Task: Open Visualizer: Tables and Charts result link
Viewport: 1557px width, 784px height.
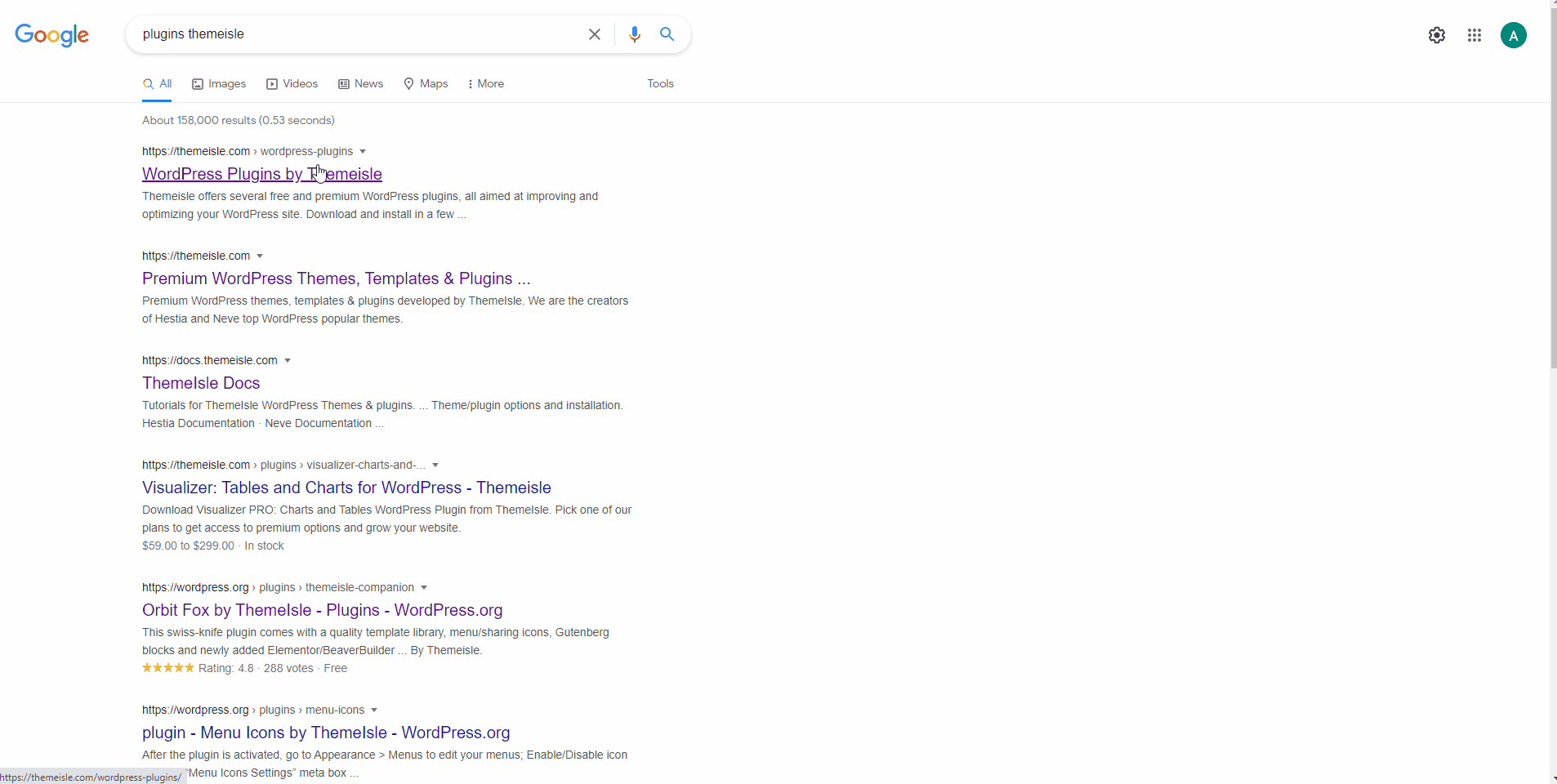Action: pos(346,488)
